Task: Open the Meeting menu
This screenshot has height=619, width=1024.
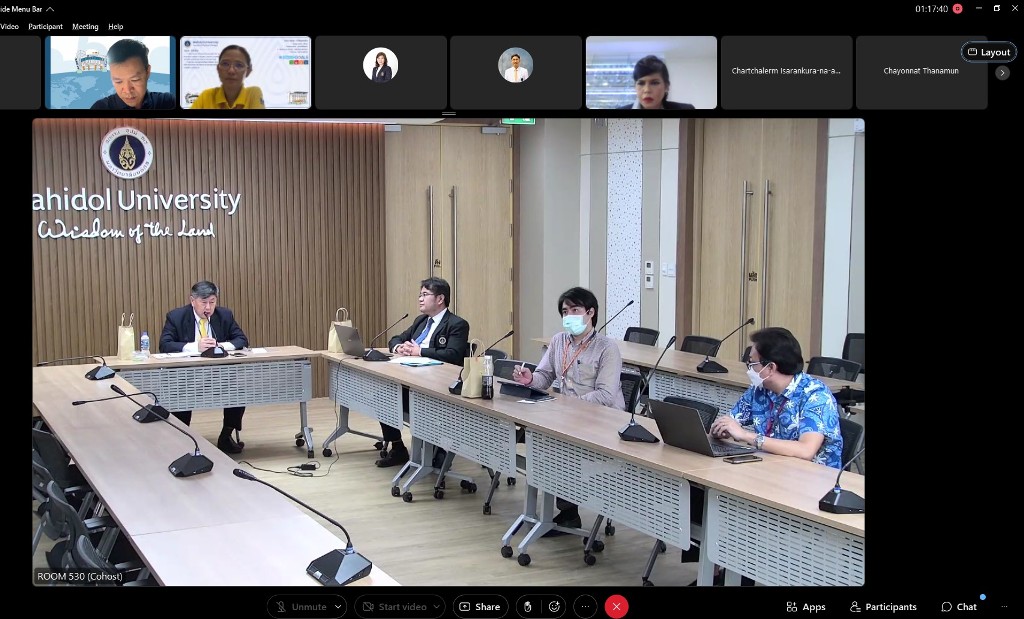Action: [85, 27]
